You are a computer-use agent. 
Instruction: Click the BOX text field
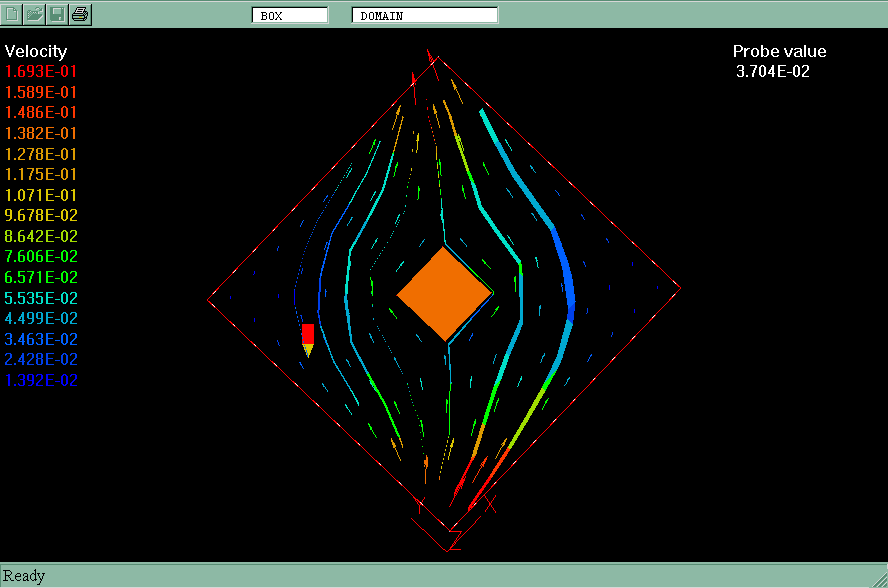(x=290, y=15)
